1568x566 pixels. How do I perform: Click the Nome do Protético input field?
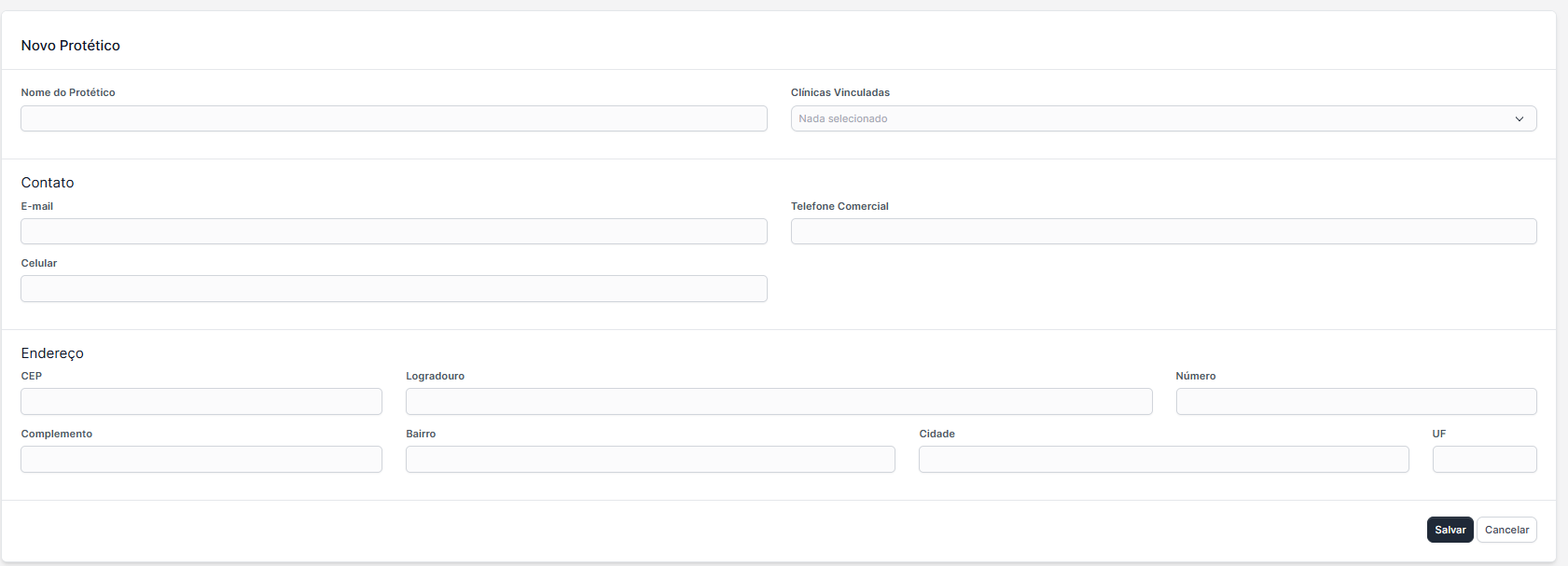[x=394, y=118]
